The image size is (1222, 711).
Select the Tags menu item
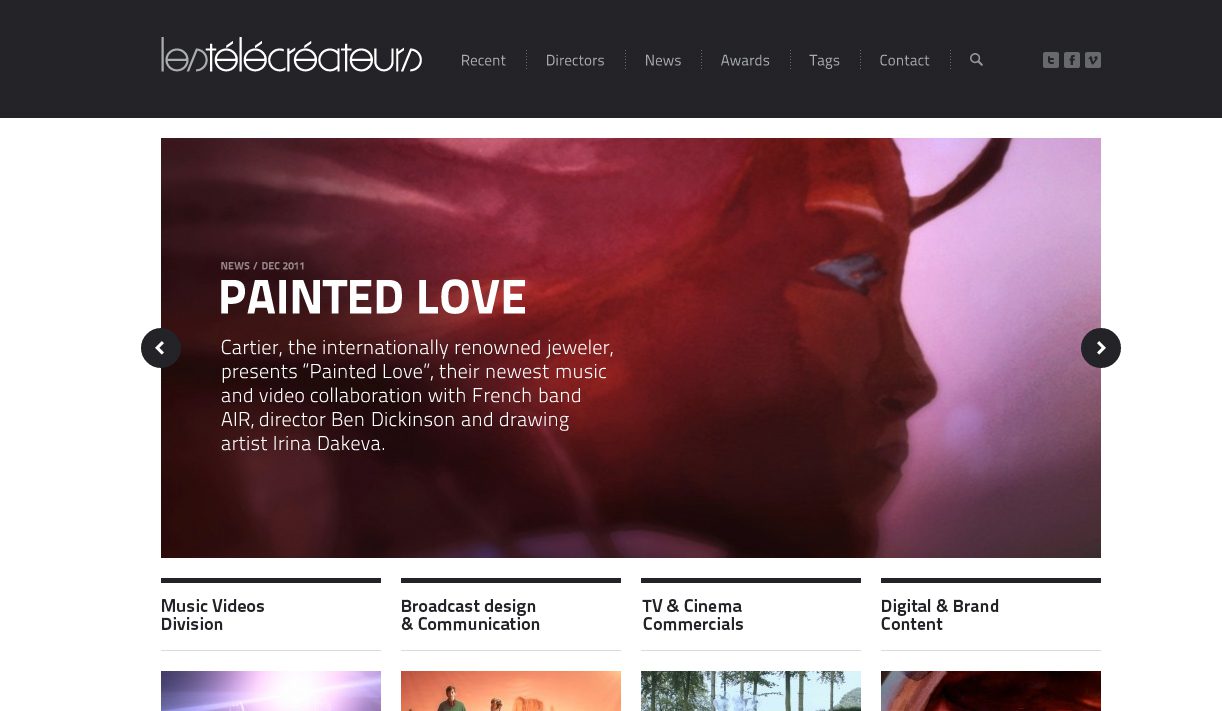coord(824,60)
